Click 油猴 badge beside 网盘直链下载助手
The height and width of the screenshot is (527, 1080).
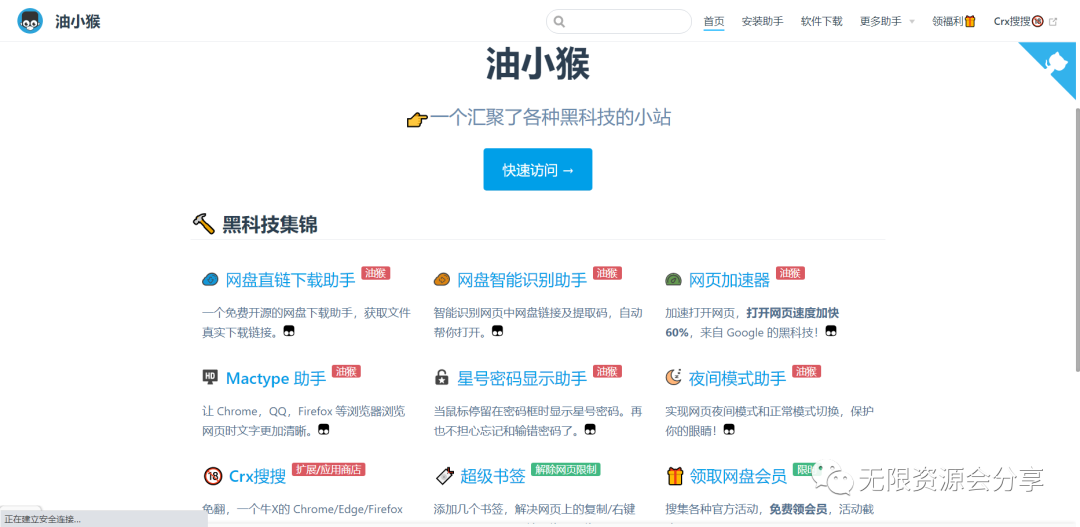[x=376, y=273]
